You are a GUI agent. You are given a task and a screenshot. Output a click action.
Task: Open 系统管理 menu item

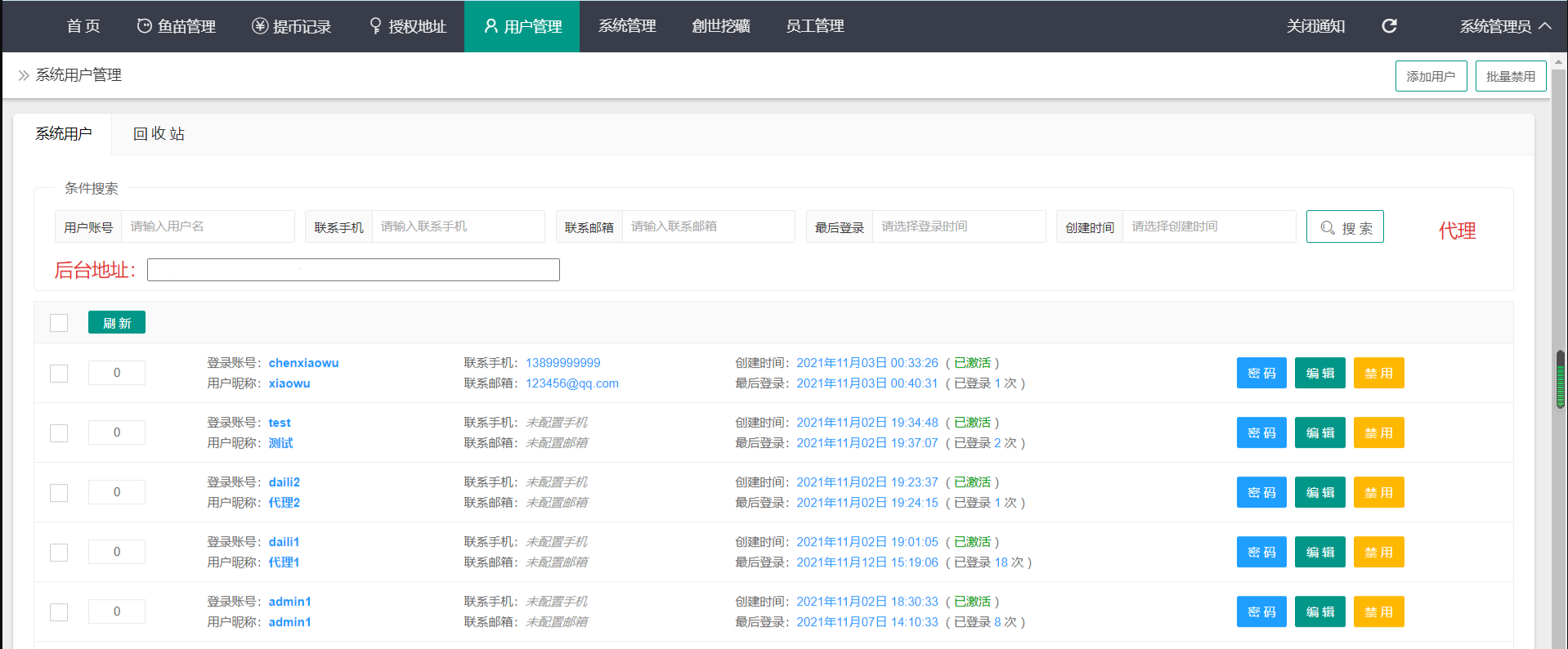pos(627,26)
